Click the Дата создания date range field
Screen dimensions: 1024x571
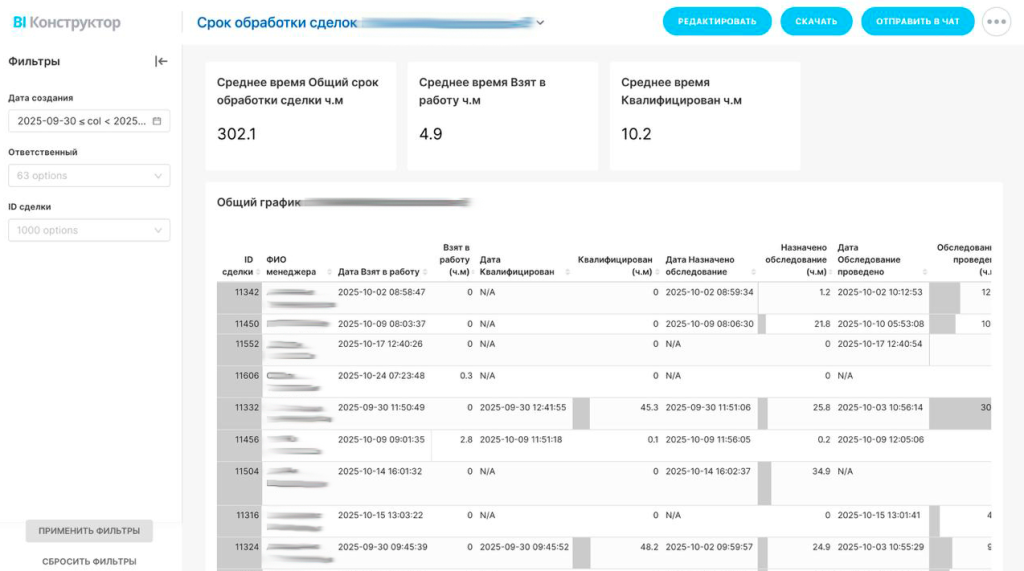(82, 121)
